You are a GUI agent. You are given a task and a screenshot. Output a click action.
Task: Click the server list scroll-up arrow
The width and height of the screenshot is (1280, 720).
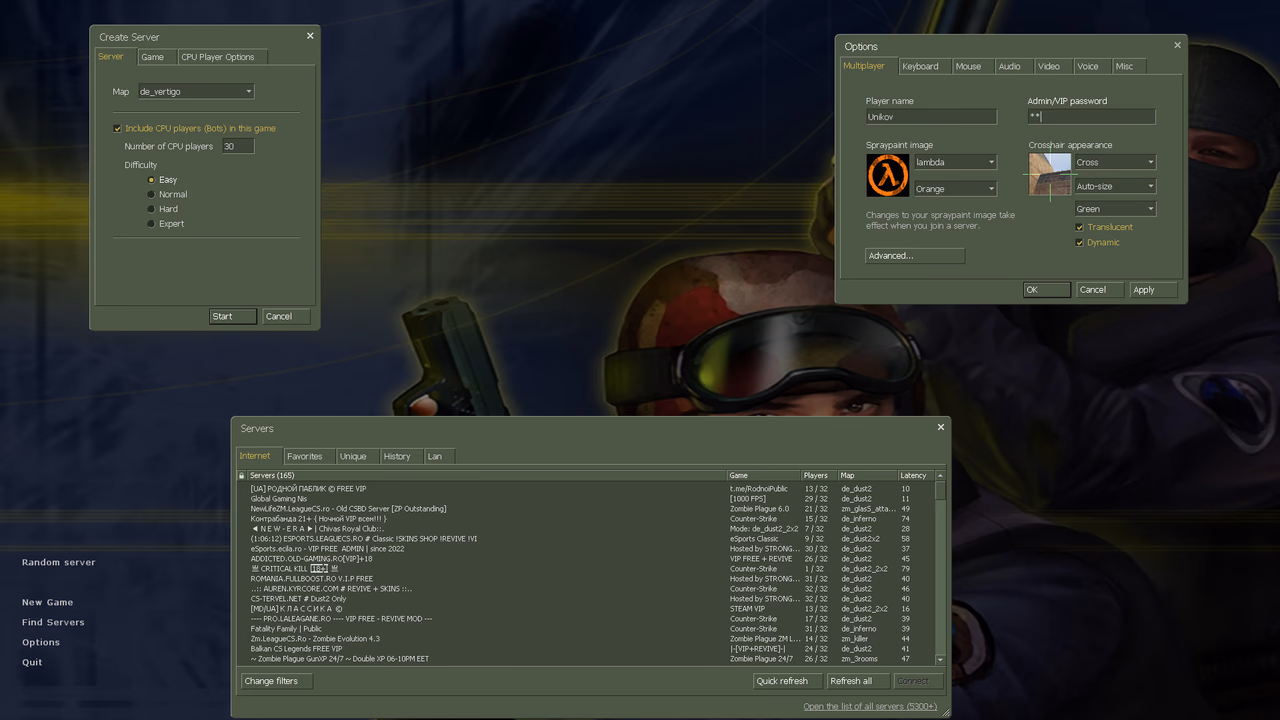[x=940, y=476]
